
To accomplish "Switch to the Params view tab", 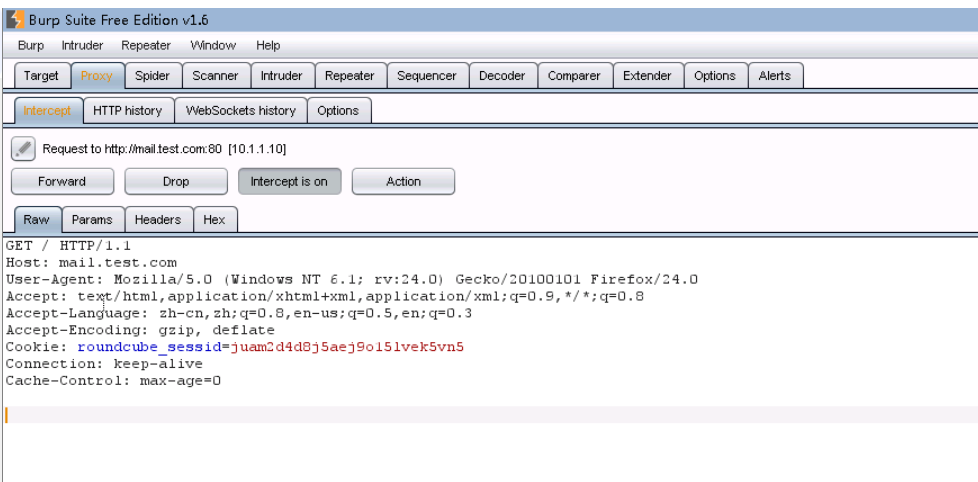I will [x=92, y=219].
